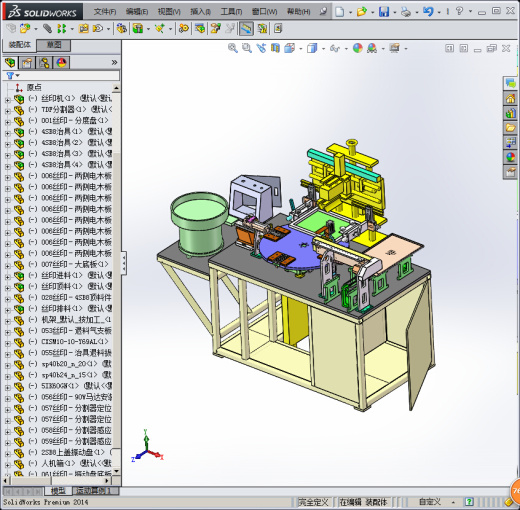Viewport: 520px width, 510px height.
Task: Click the feature tree filter input field
Action: click(x=61, y=76)
